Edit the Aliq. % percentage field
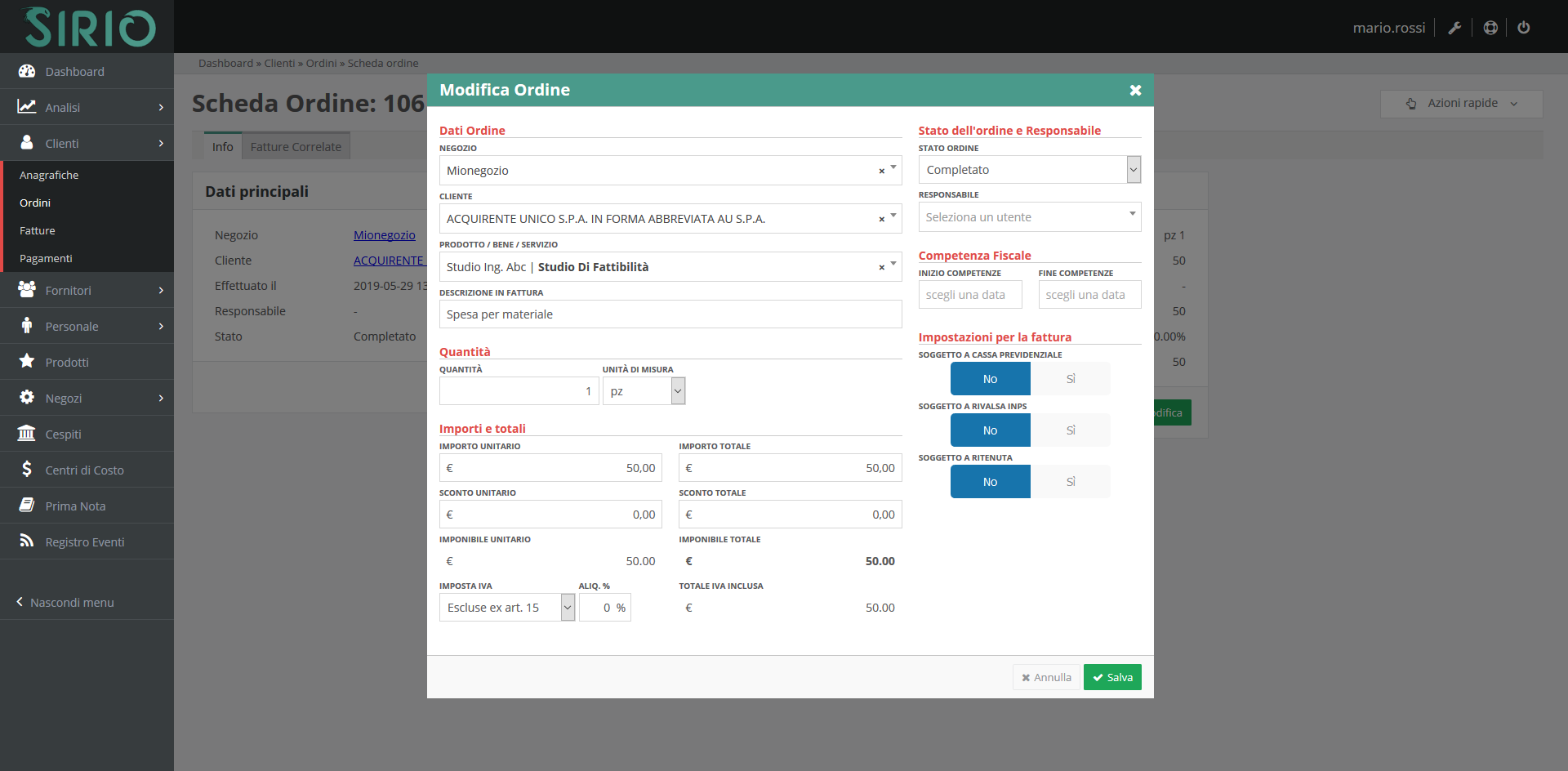Viewport: 1568px width, 771px height. [x=604, y=607]
